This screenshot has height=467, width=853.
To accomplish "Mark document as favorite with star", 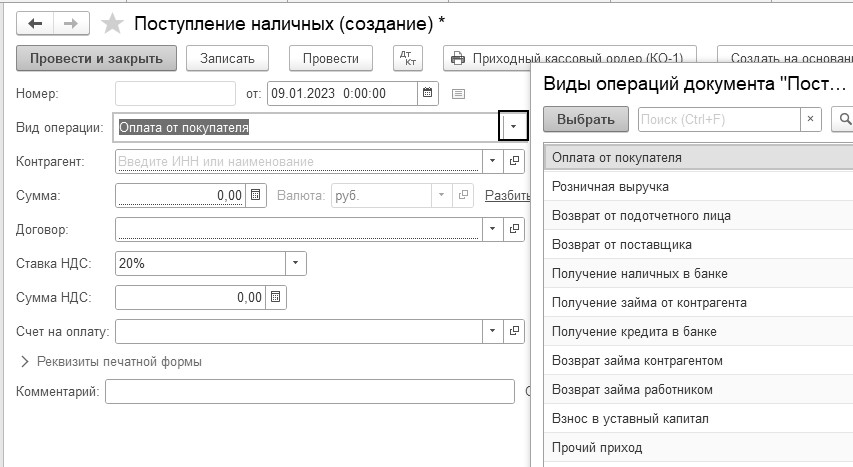I will [114, 24].
